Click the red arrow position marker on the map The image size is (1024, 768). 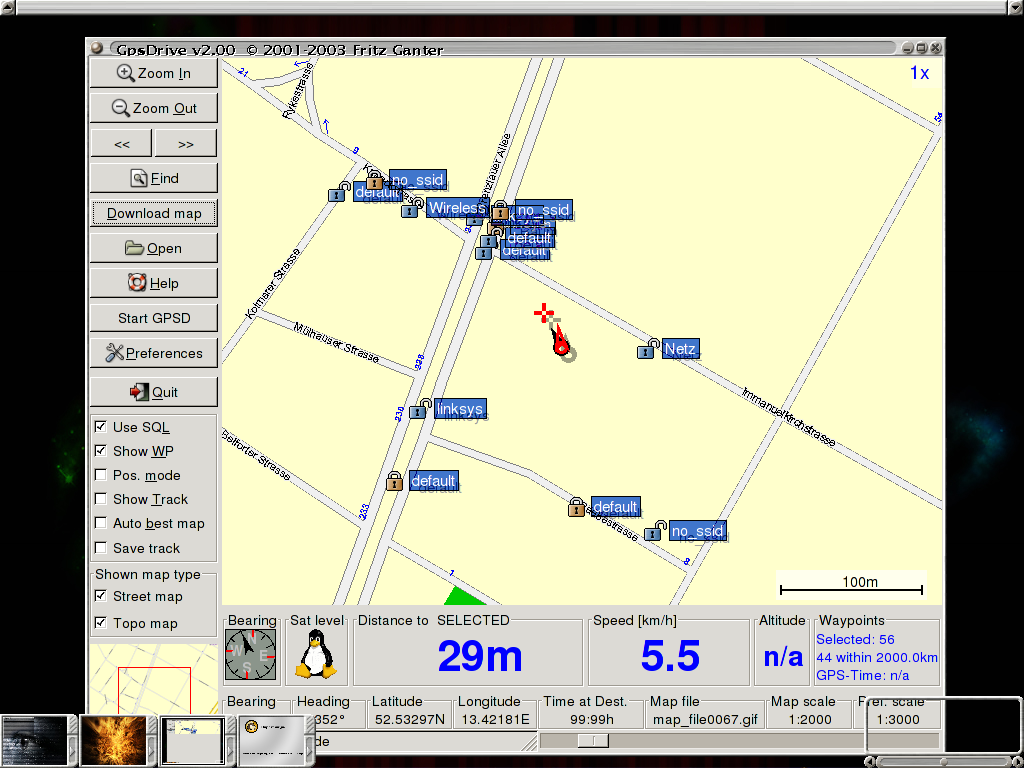pos(560,342)
